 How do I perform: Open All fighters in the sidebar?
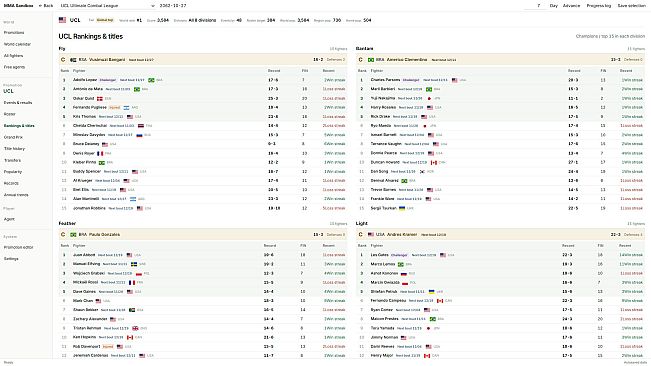click(13, 56)
